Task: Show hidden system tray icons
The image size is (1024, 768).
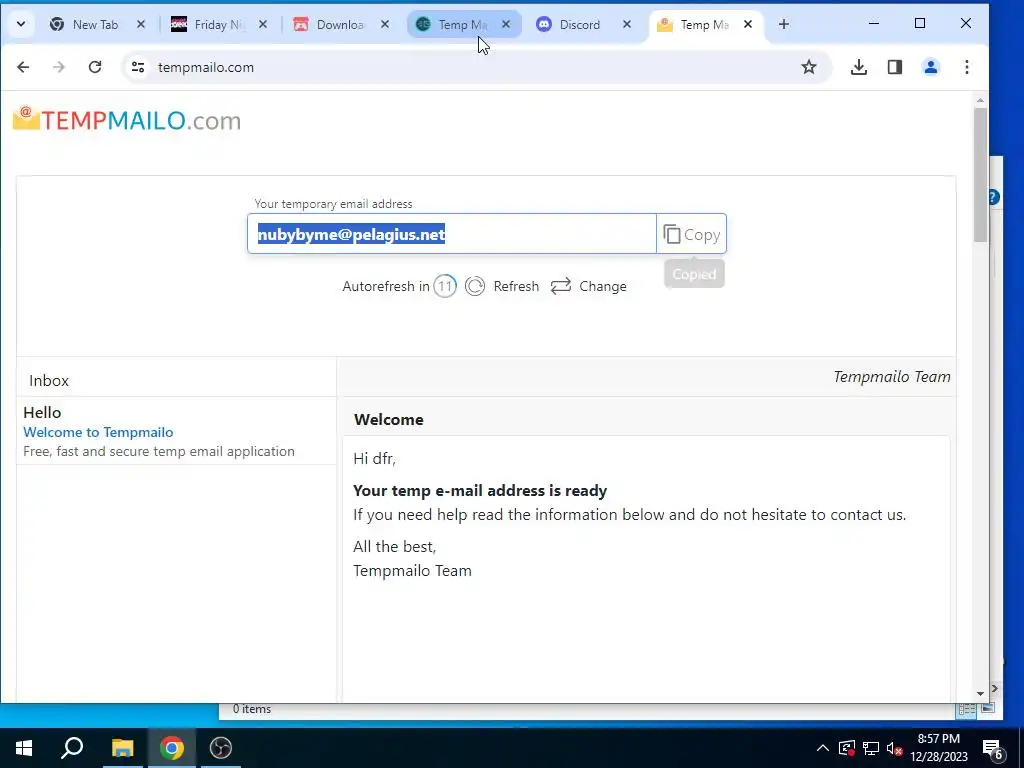Action: pos(823,748)
